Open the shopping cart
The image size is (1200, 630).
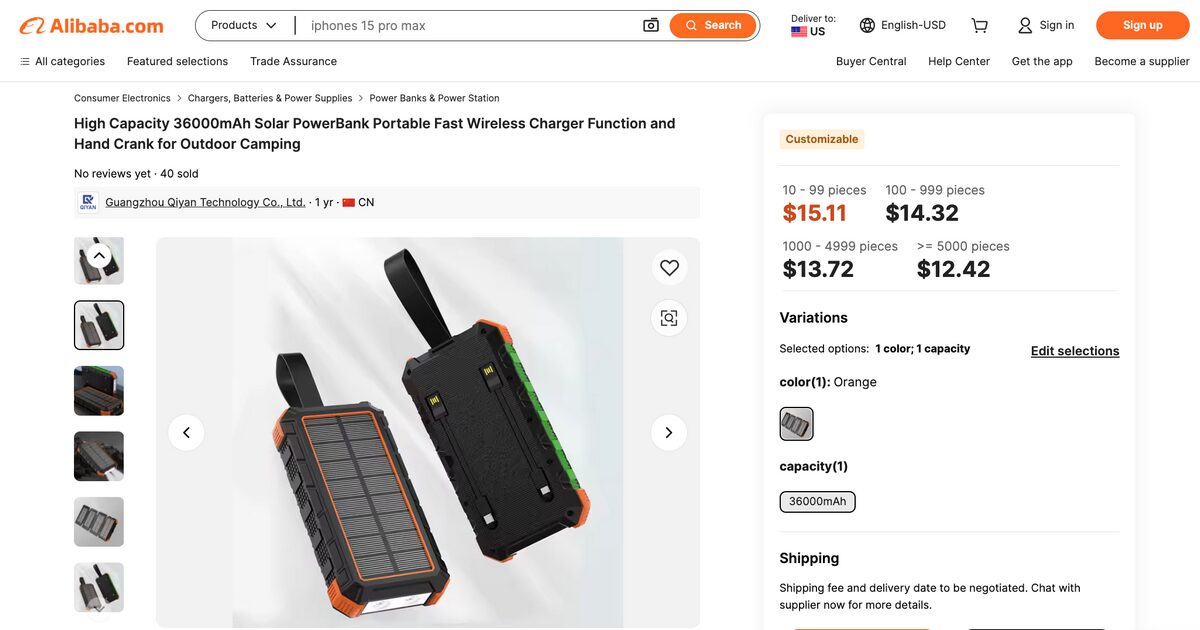click(x=979, y=25)
